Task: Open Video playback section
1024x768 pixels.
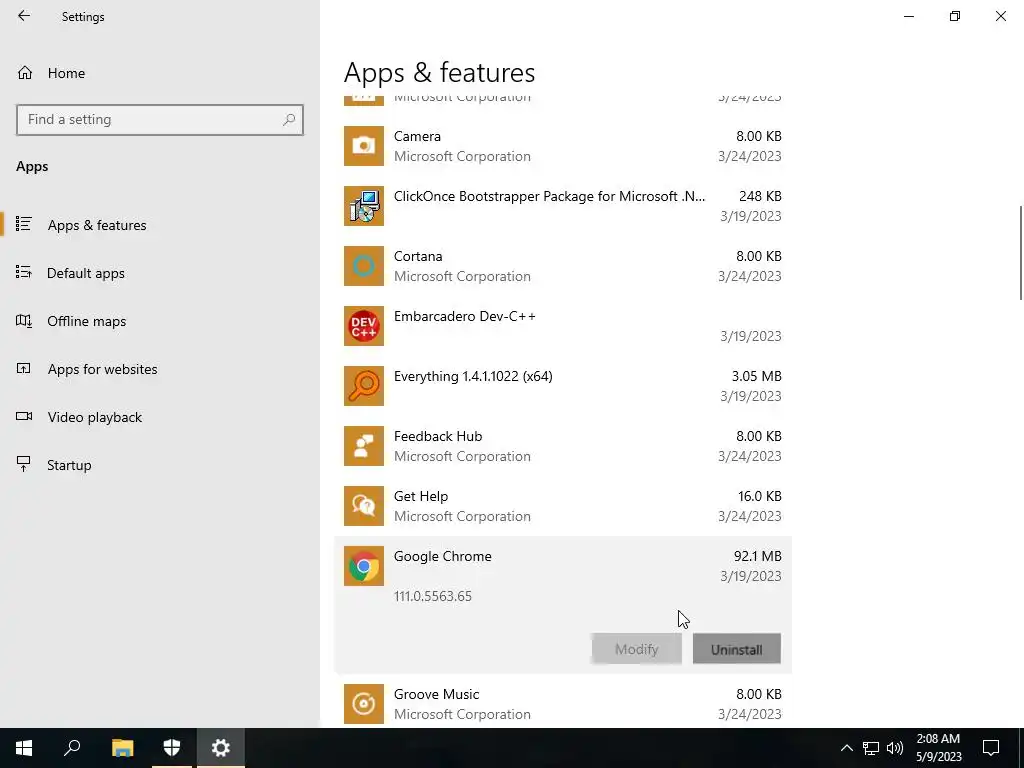Action: pyautogui.click(x=160, y=417)
